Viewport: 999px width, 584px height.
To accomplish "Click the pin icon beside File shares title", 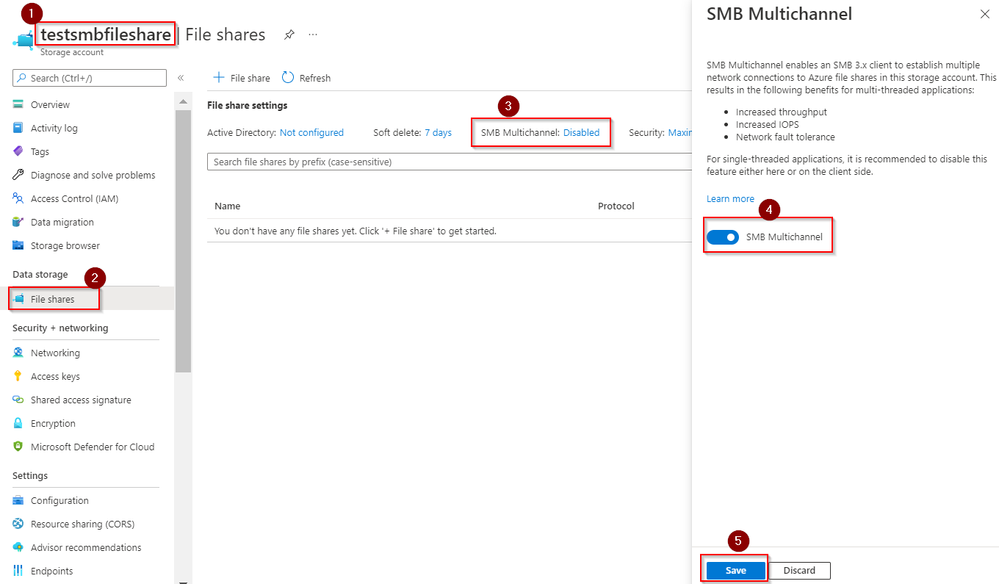I will (x=289, y=34).
